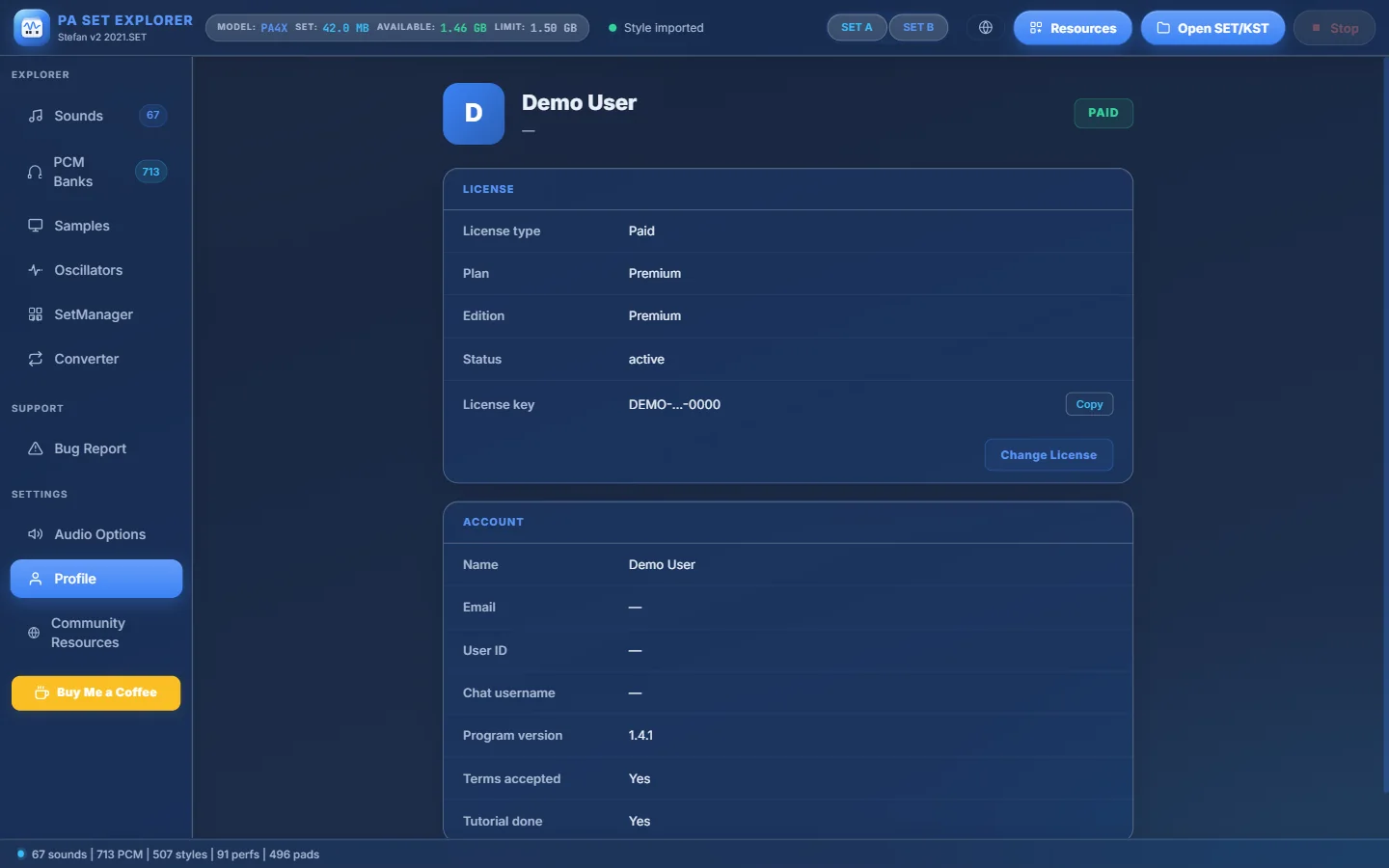This screenshot has width=1389, height=868.
Task: Switch to SET B
Action: click(918, 28)
